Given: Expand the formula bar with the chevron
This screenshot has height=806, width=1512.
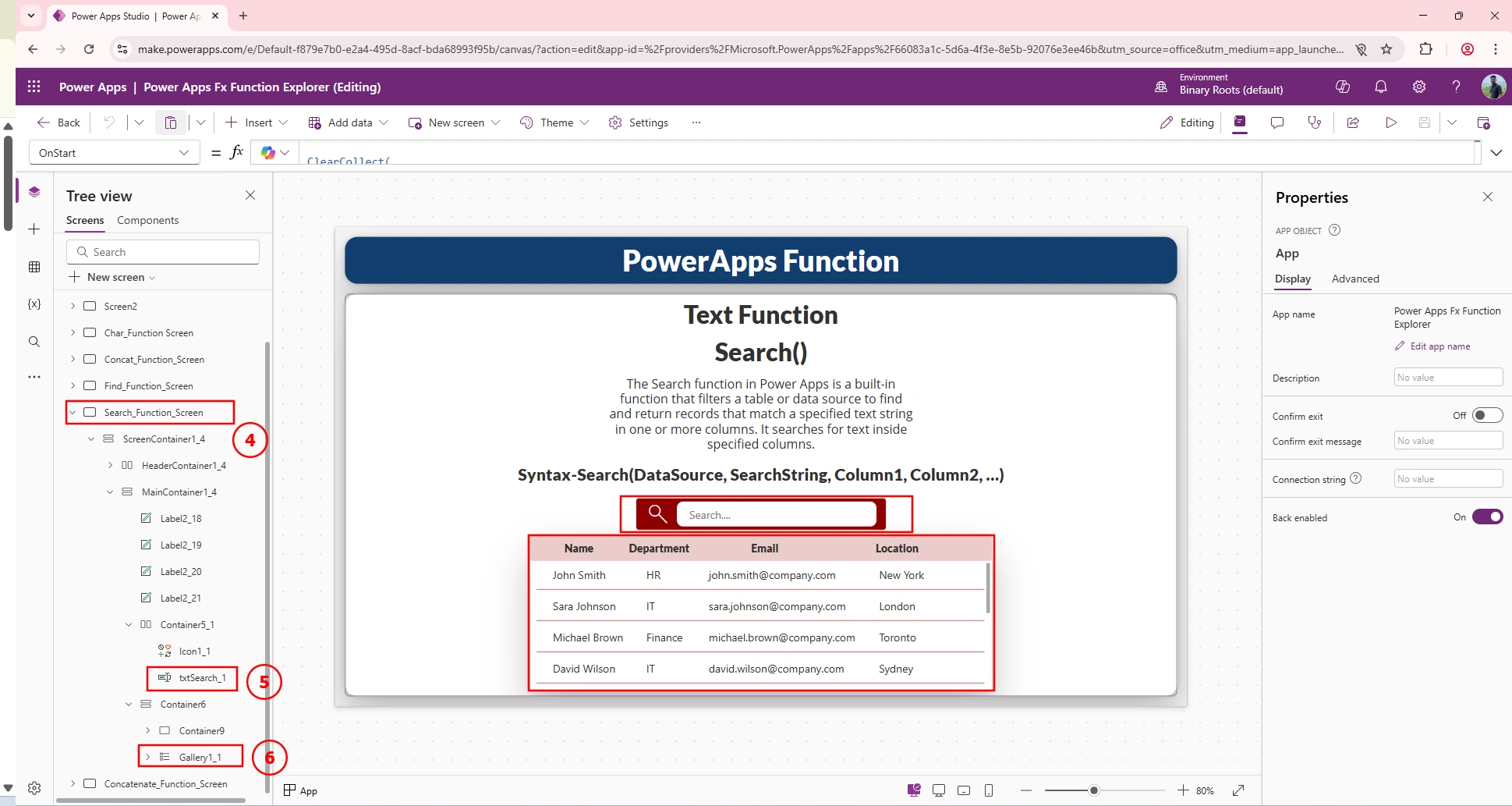Looking at the screenshot, I should [1496, 153].
